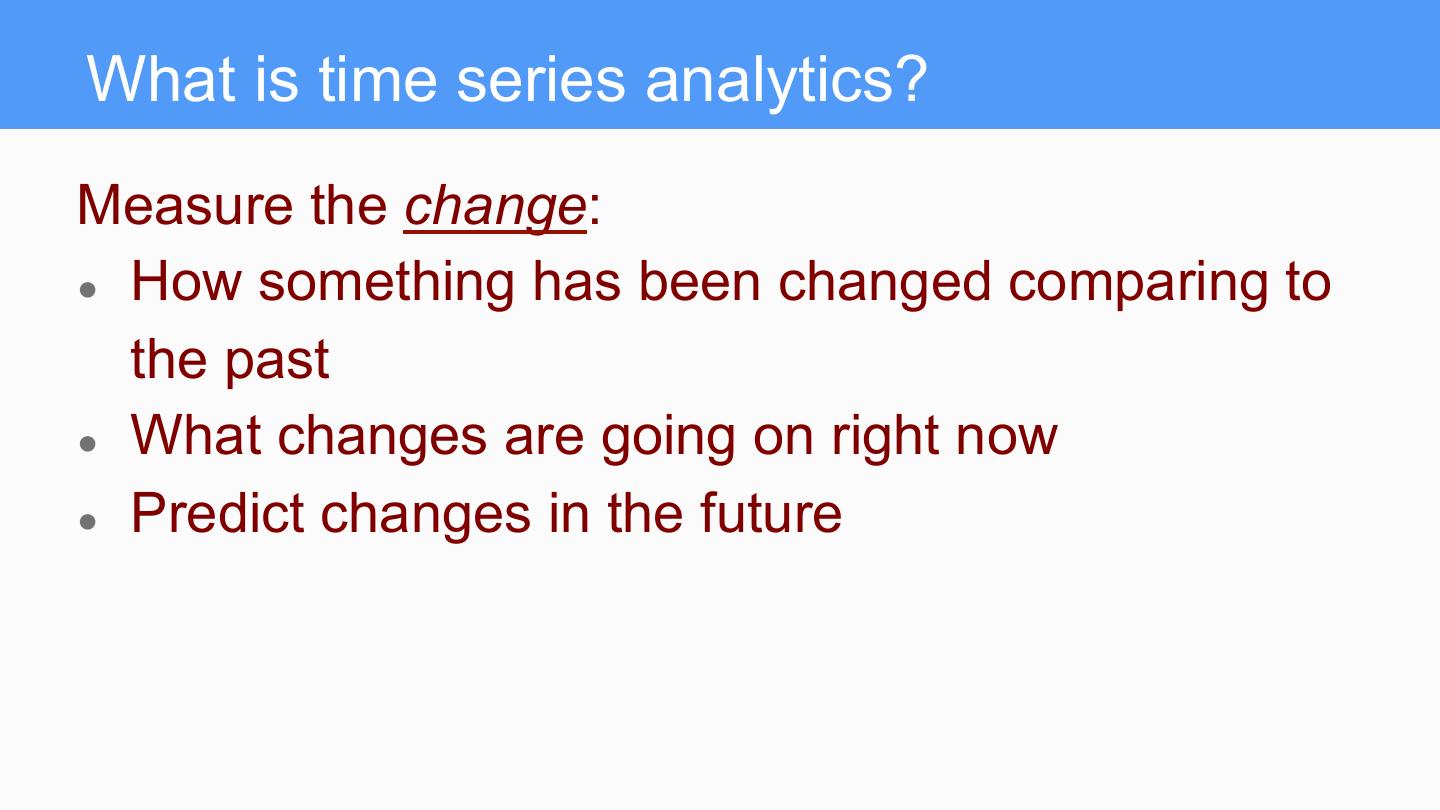Click the slide title "What is time series analytics?"
Image resolution: width=1440 pixels, height=810 pixels.
click(x=507, y=78)
